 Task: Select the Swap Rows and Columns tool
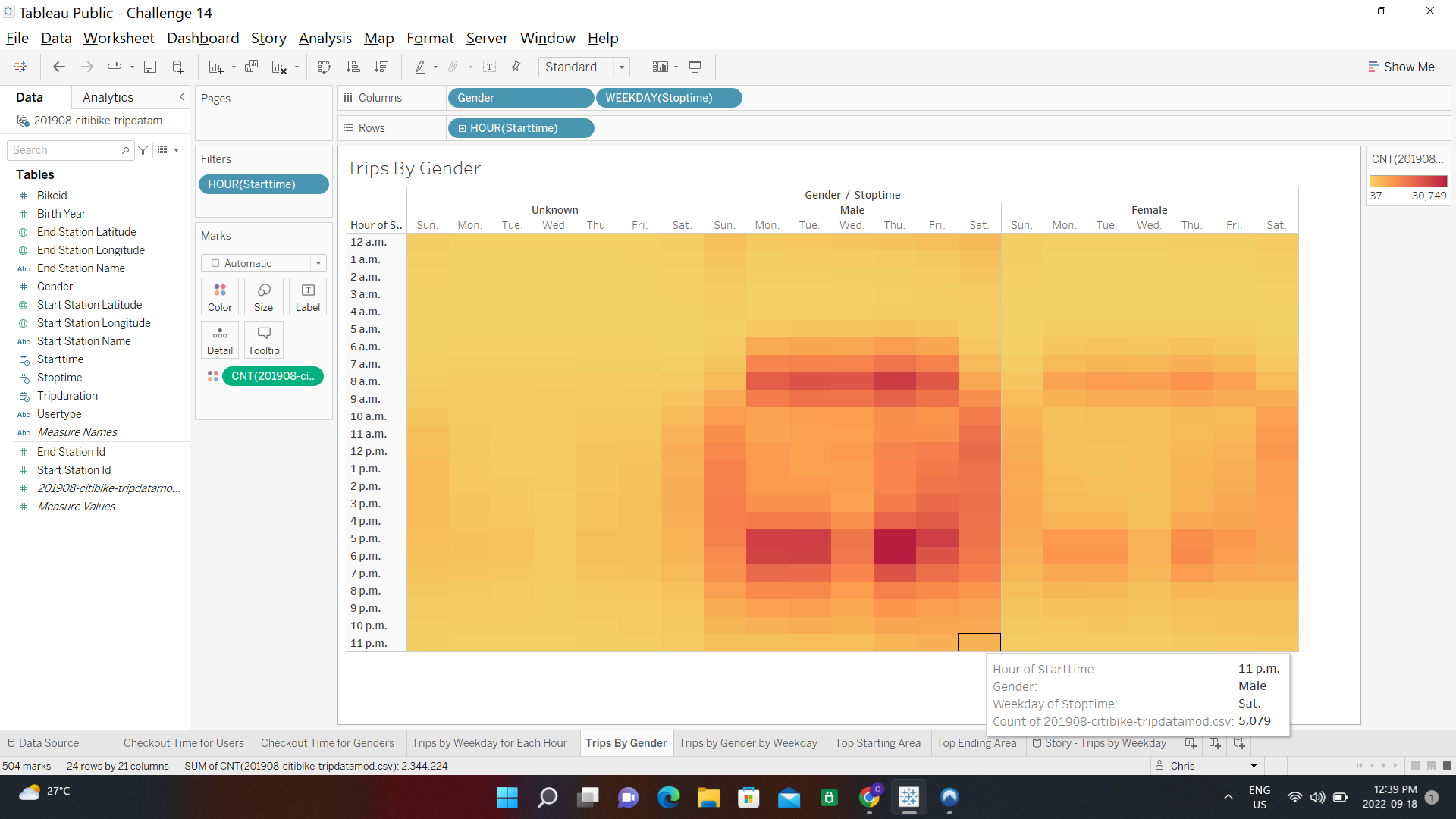(324, 67)
